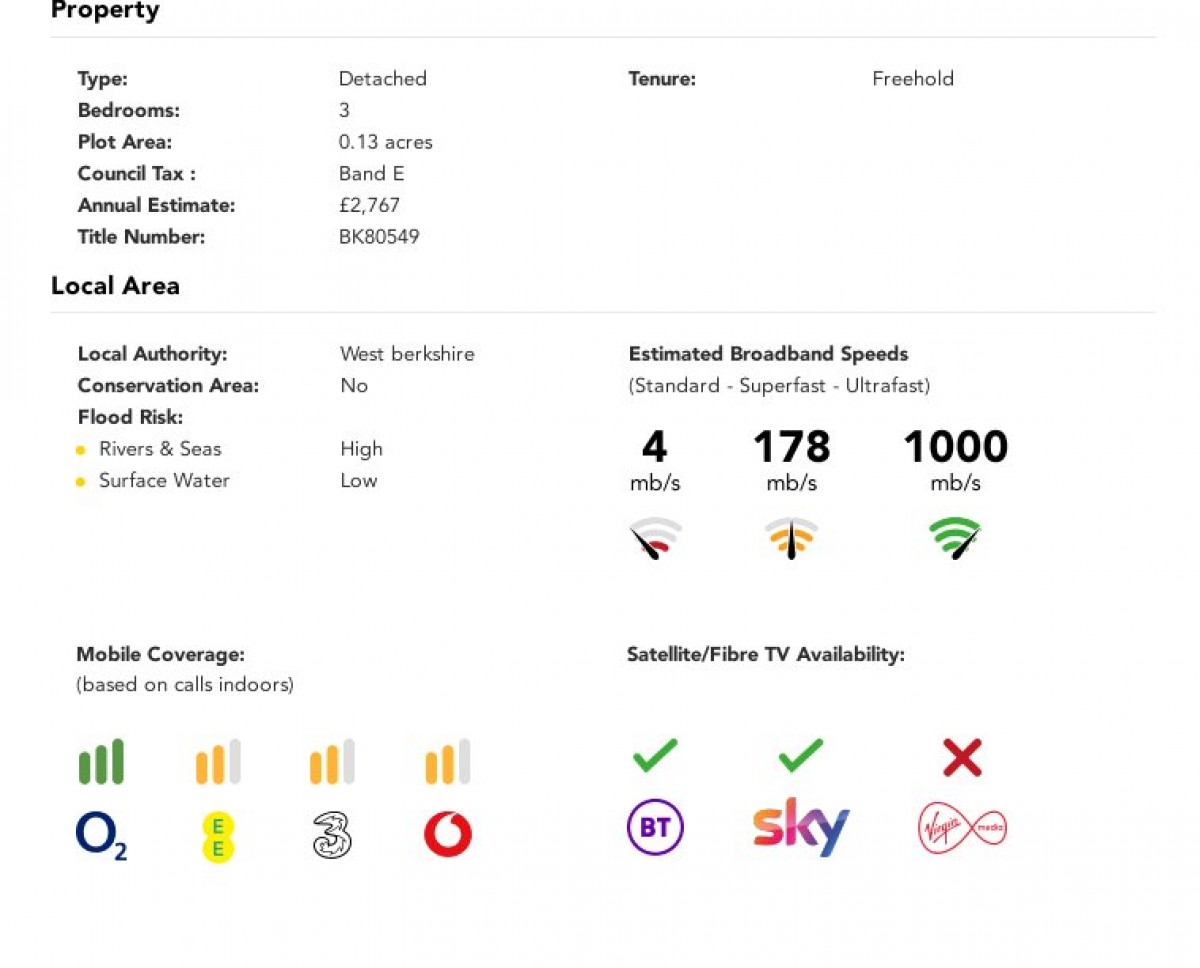This screenshot has height=968, width=1200.
Task: Click the Local Area section heading
Action: [x=115, y=286]
